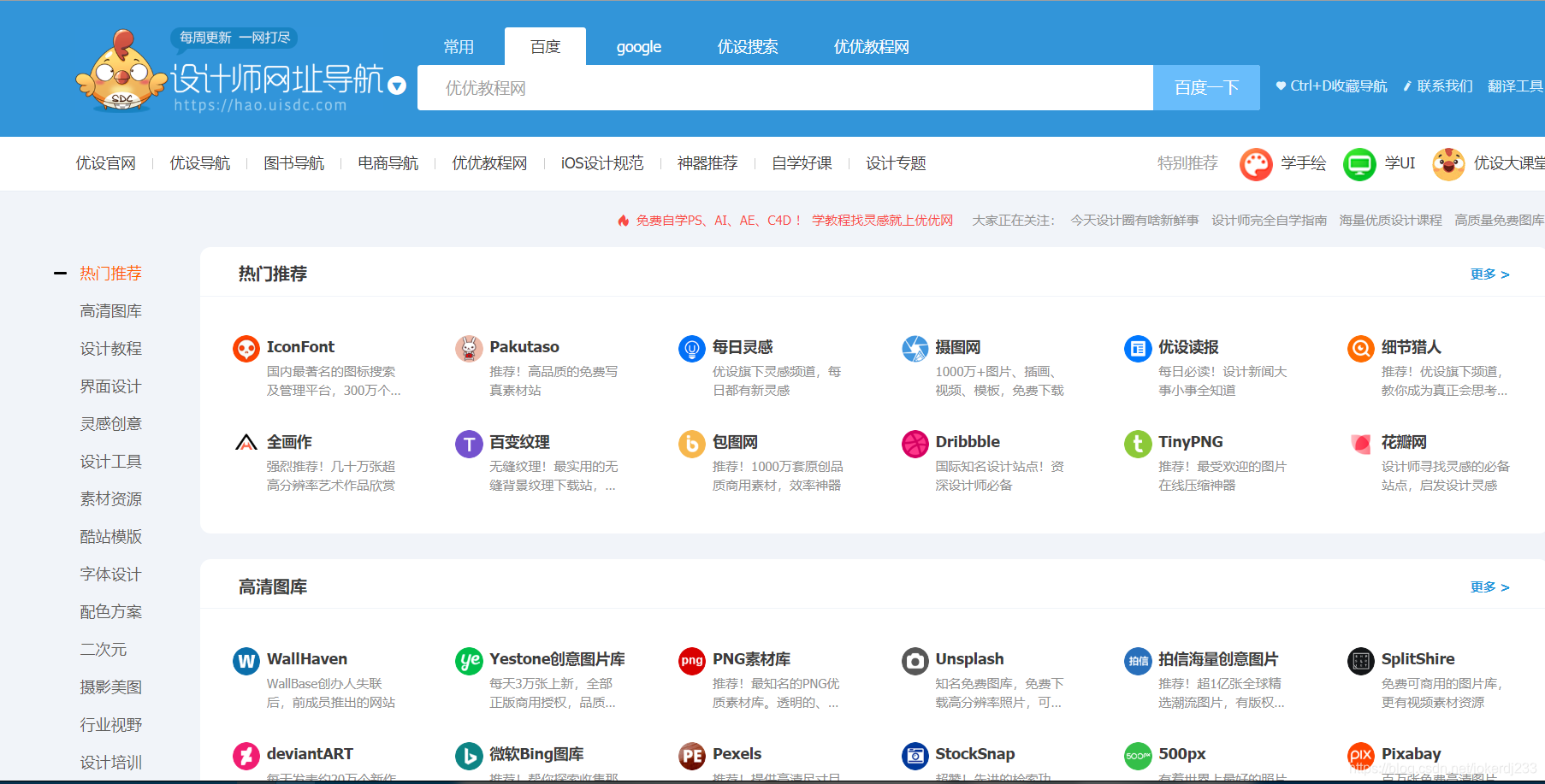The height and width of the screenshot is (784, 1545).
Task: Click the chicken mascot site logo
Action: [x=121, y=70]
